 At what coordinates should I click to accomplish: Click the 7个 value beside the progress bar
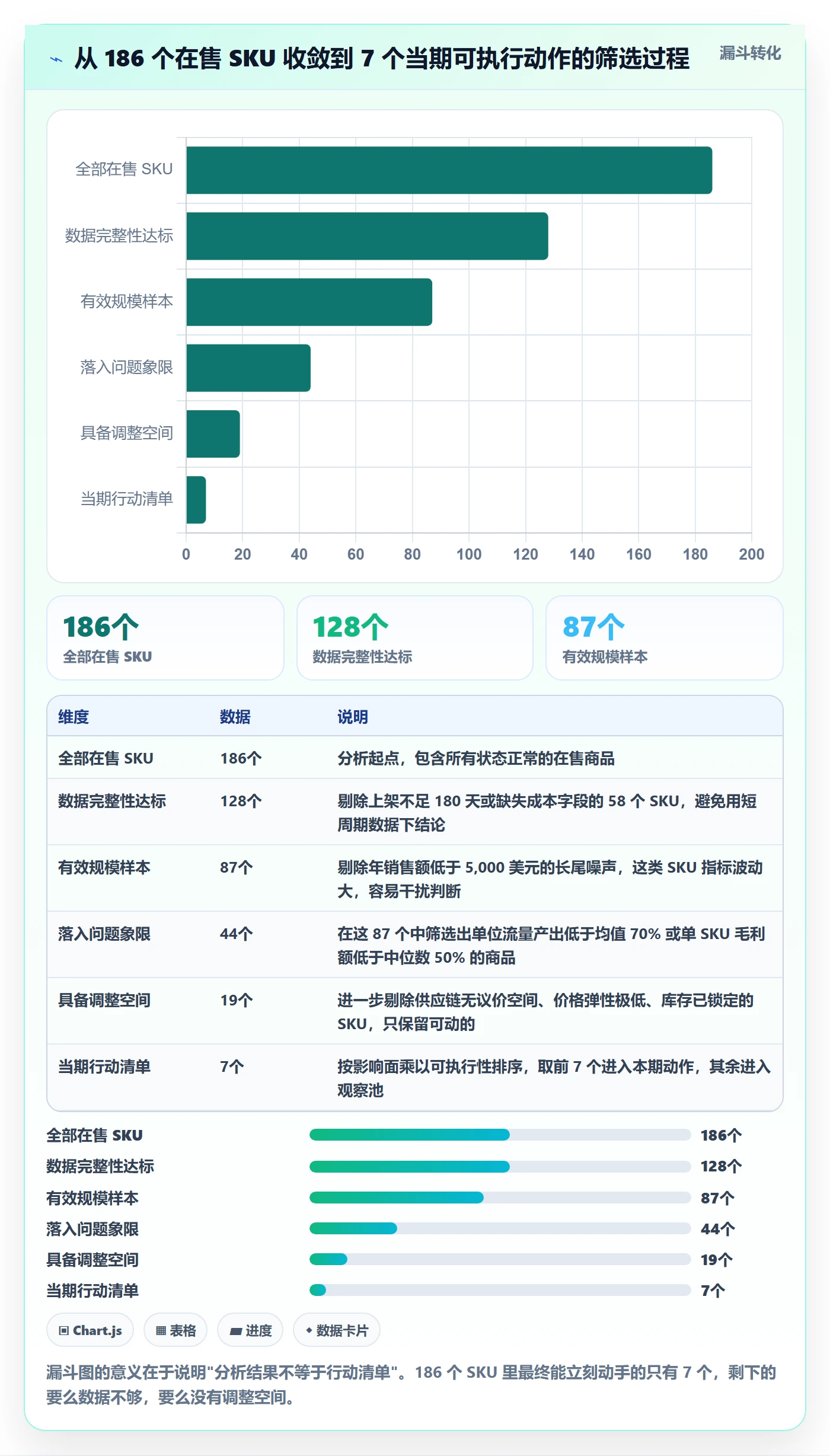713,1291
